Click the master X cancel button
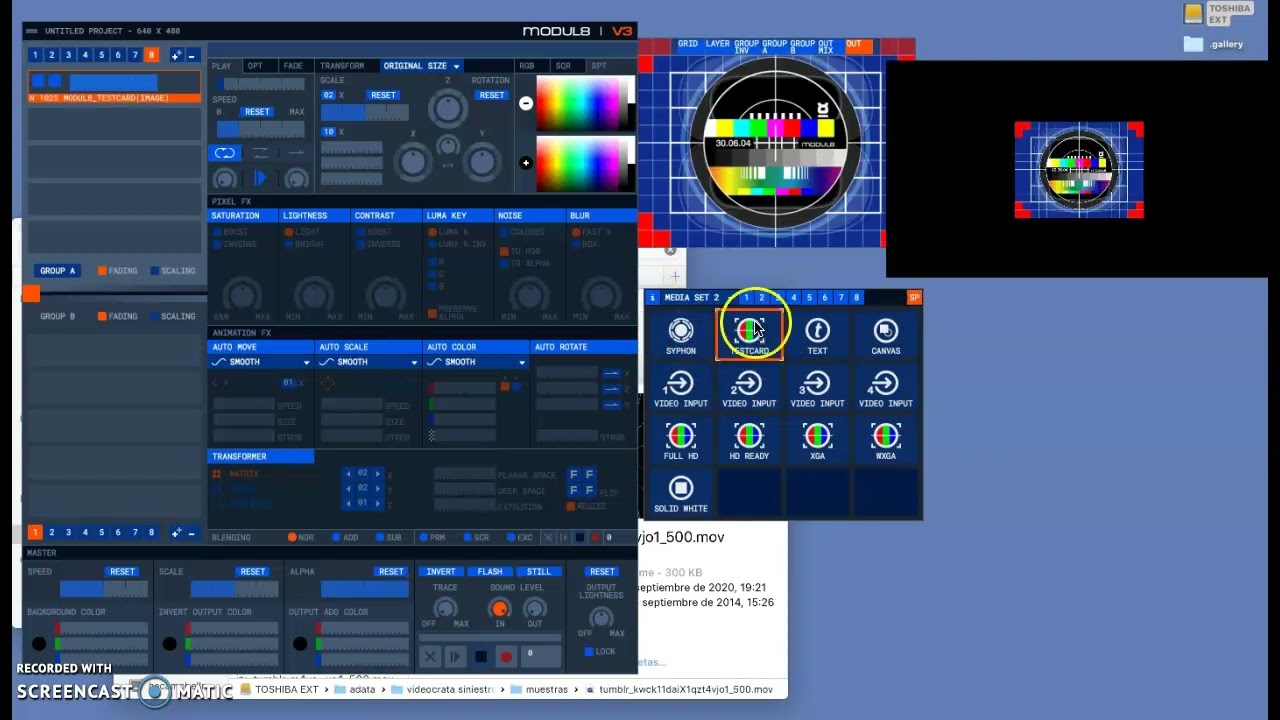Image resolution: width=1280 pixels, height=720 pixels. coord(430,656)
